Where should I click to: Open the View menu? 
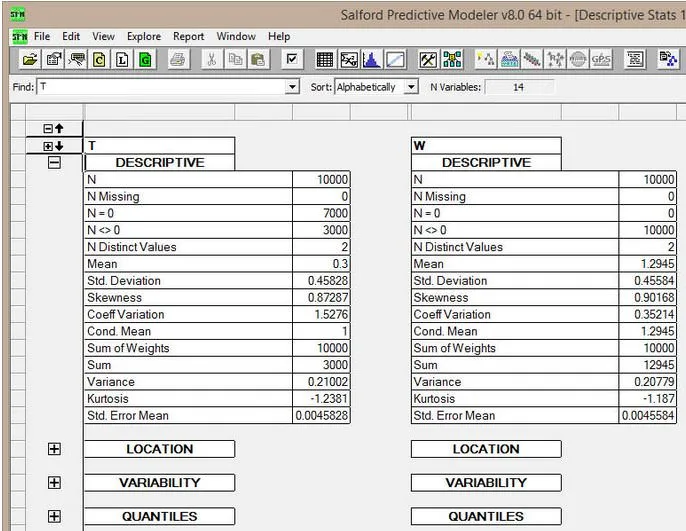point(103,37)
